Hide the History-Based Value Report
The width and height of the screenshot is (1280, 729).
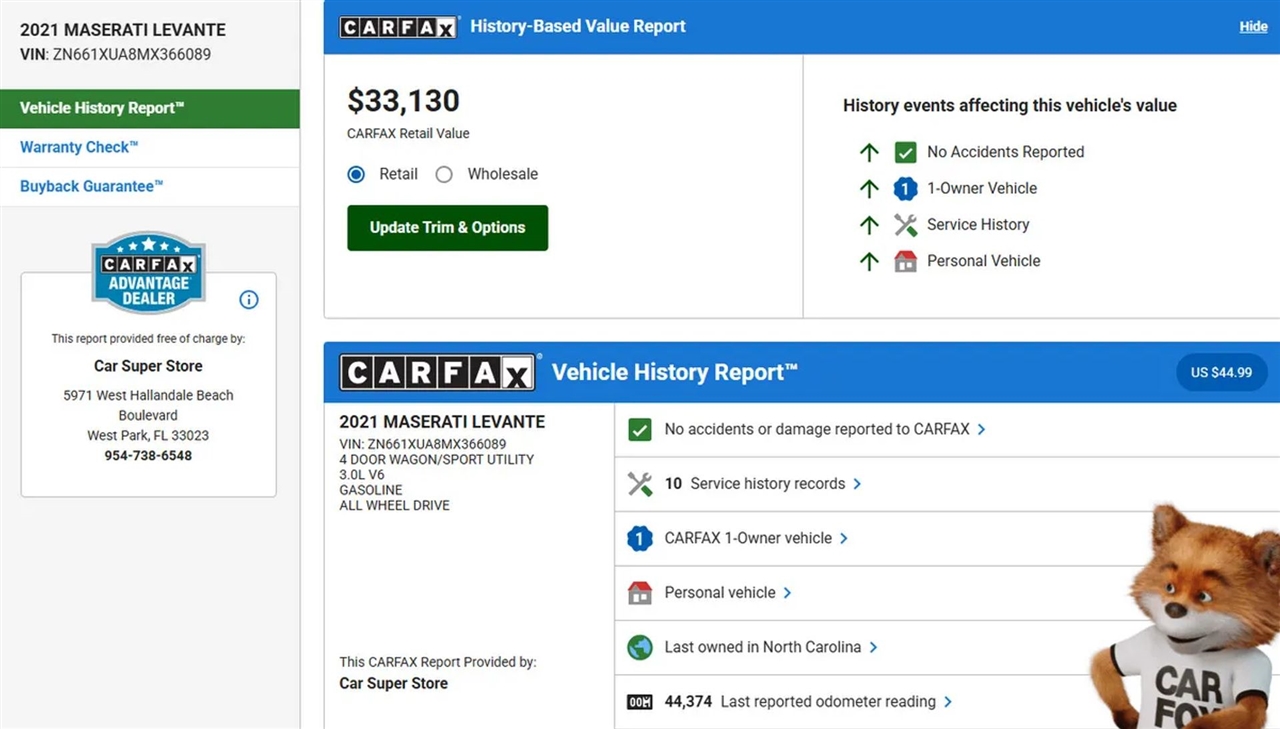pos(1253,27)
